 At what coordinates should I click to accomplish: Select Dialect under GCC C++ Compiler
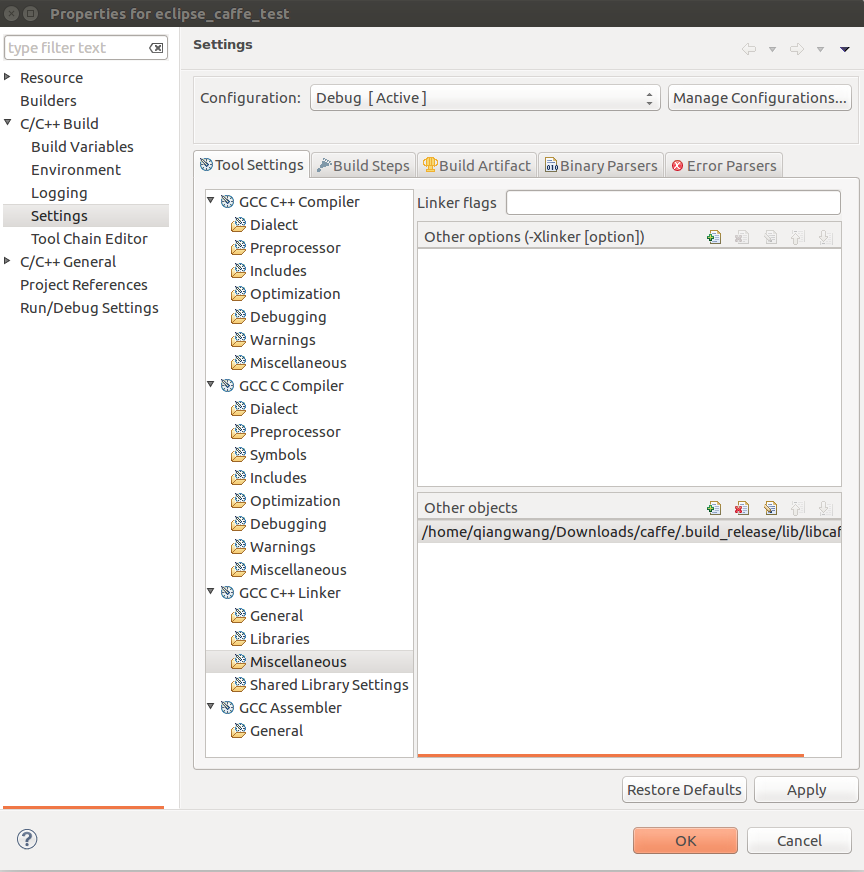click(274, 225)
